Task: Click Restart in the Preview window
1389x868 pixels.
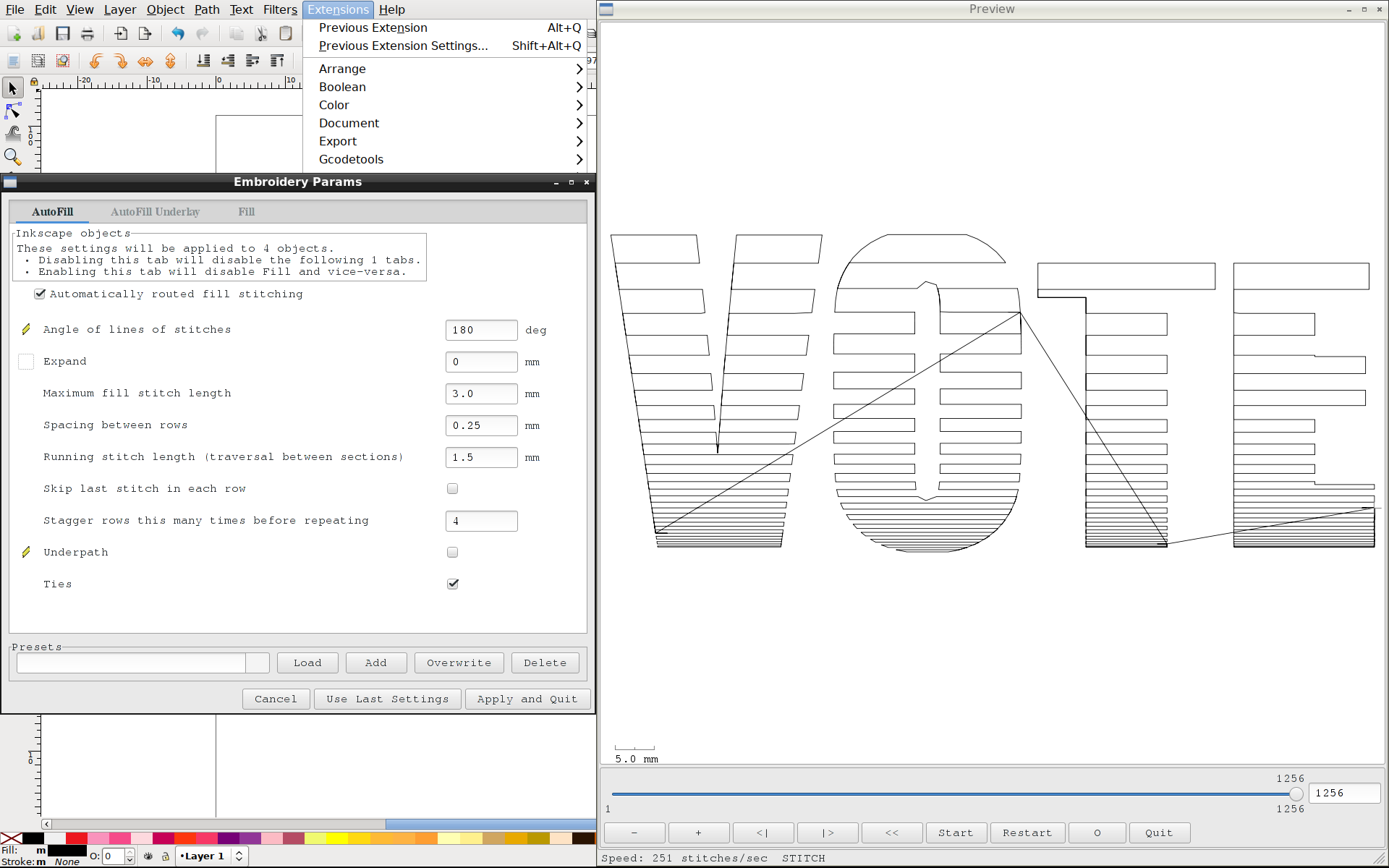Action: pos(1027,833)
